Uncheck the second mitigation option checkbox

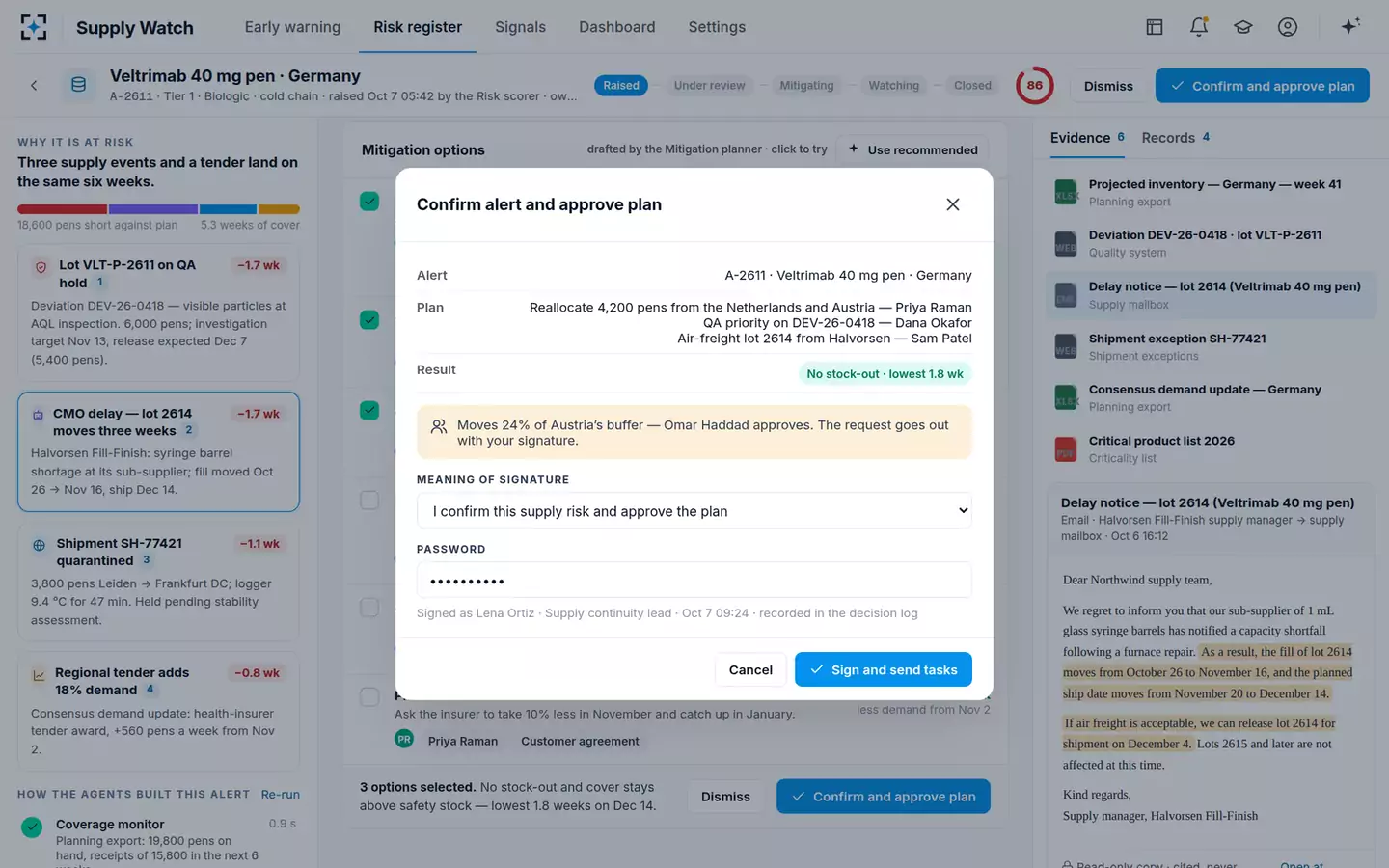click(369, 319)
